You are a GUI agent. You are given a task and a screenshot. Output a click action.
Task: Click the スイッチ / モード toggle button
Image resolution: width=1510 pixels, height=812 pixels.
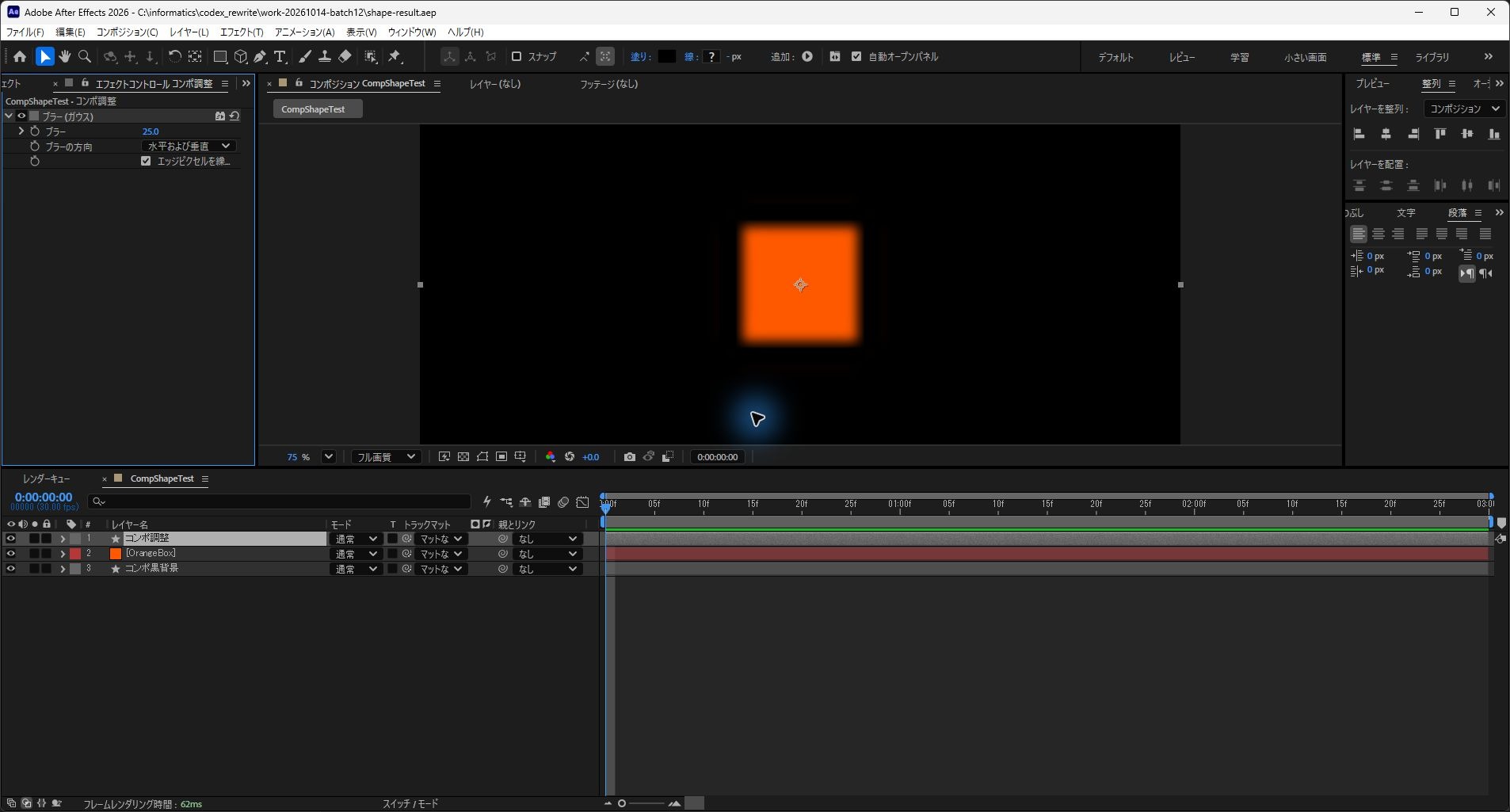pos(410,804)
